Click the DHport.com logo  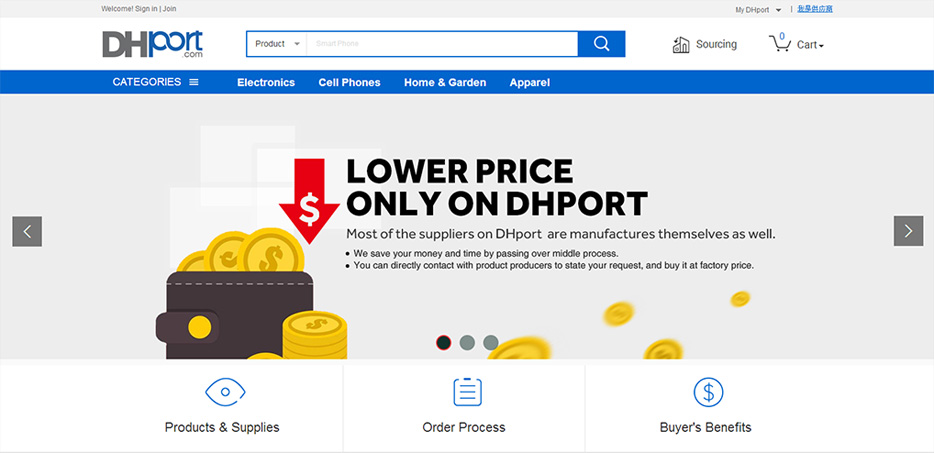152,44
